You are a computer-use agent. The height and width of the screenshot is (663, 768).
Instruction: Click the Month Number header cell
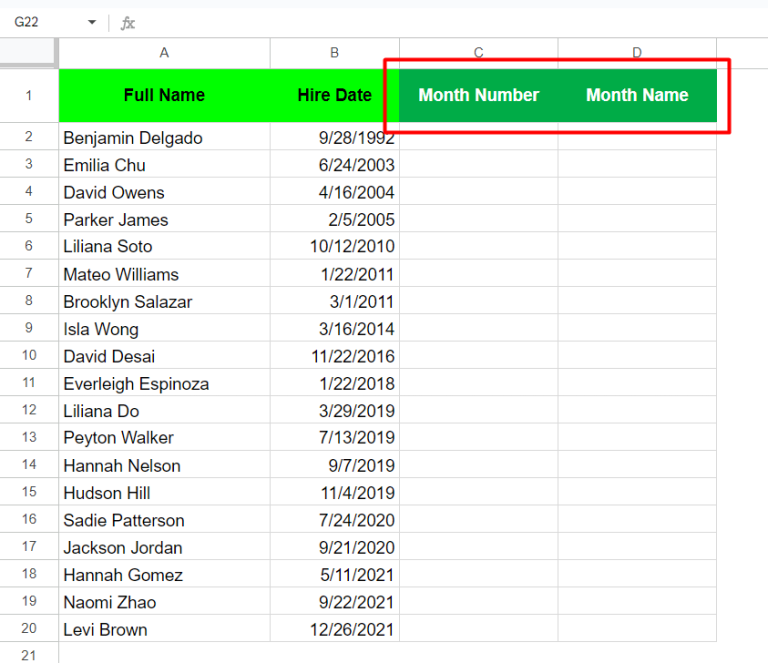479,95
